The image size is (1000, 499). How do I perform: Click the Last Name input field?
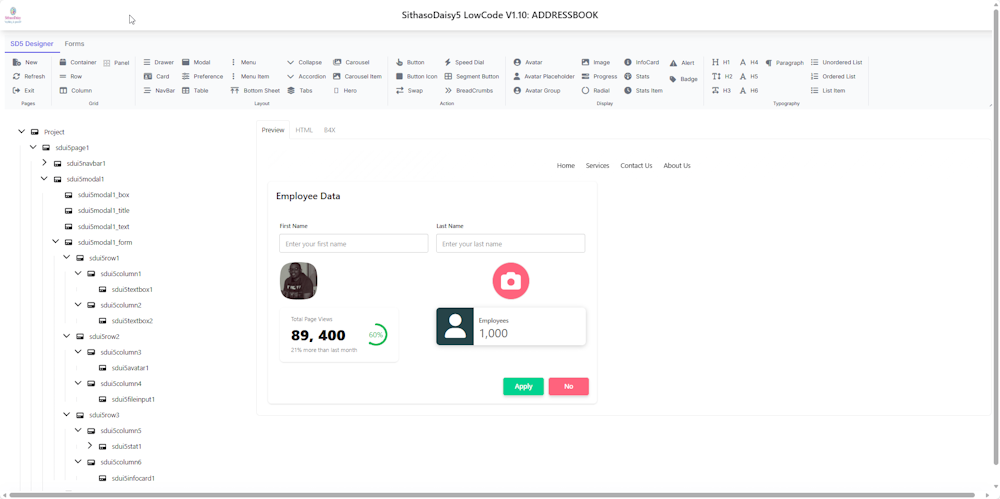point(511,244)
